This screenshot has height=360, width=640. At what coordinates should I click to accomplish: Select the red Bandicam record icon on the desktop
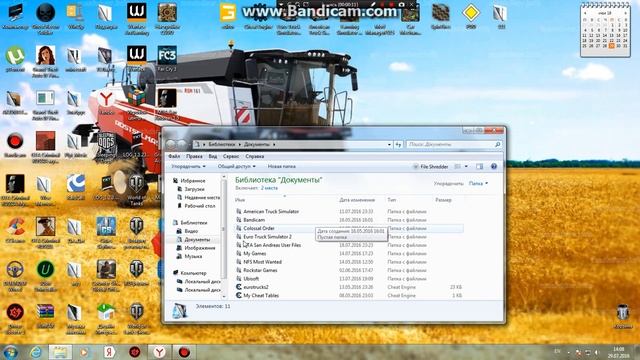15,141
